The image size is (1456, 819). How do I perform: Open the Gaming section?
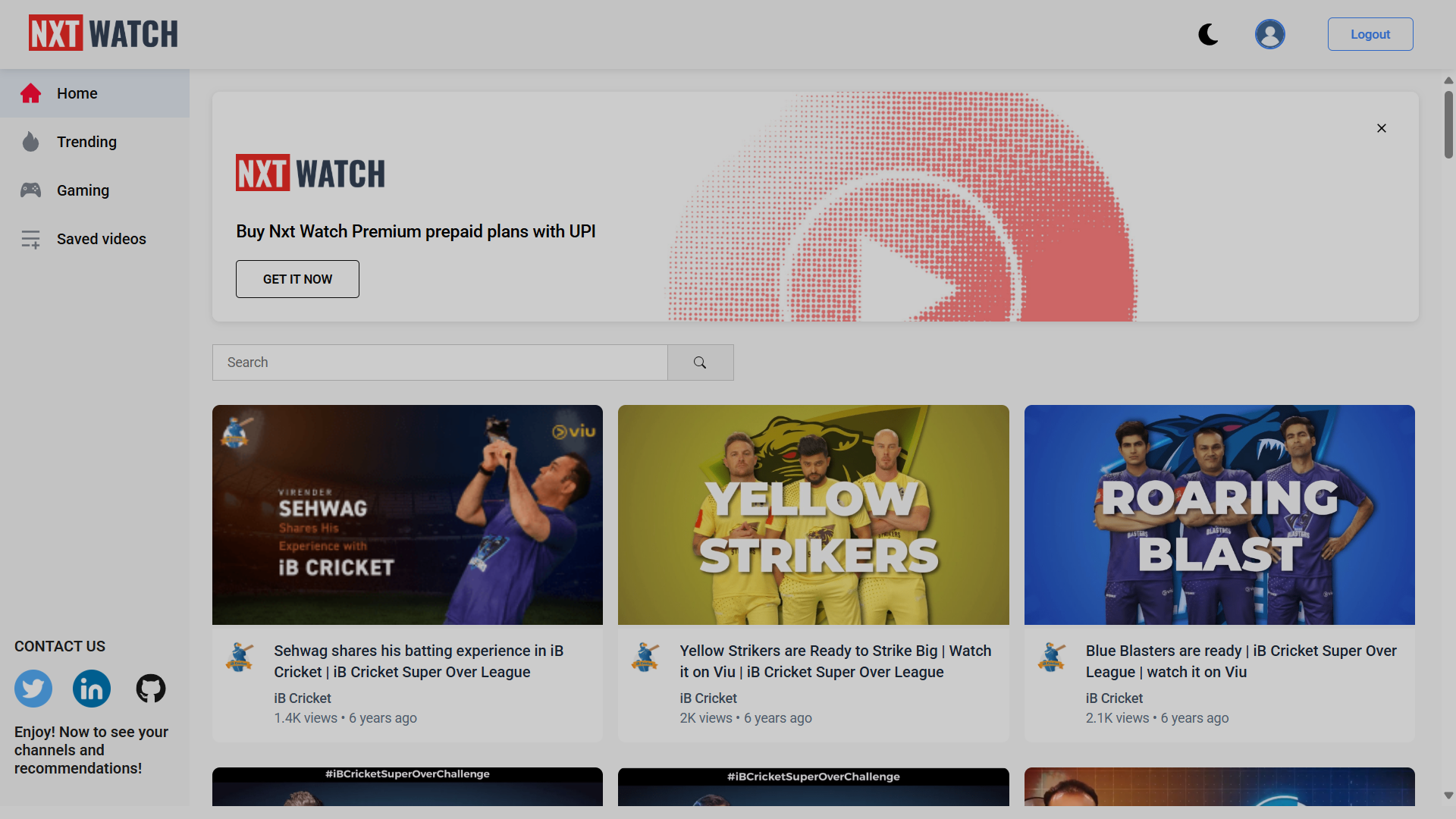click(83, 190)
